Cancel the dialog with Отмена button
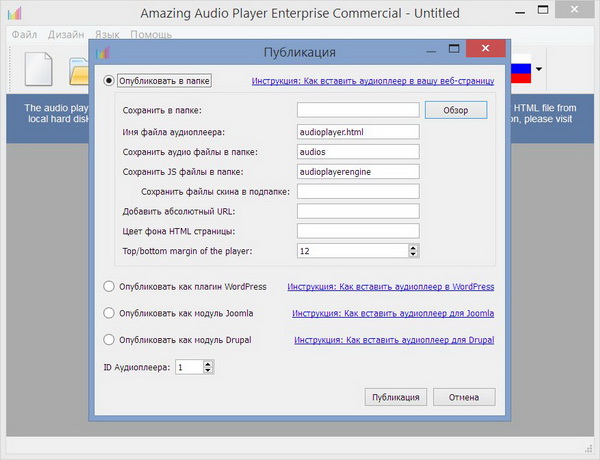 pyautogui.click(x=464, y=397)
